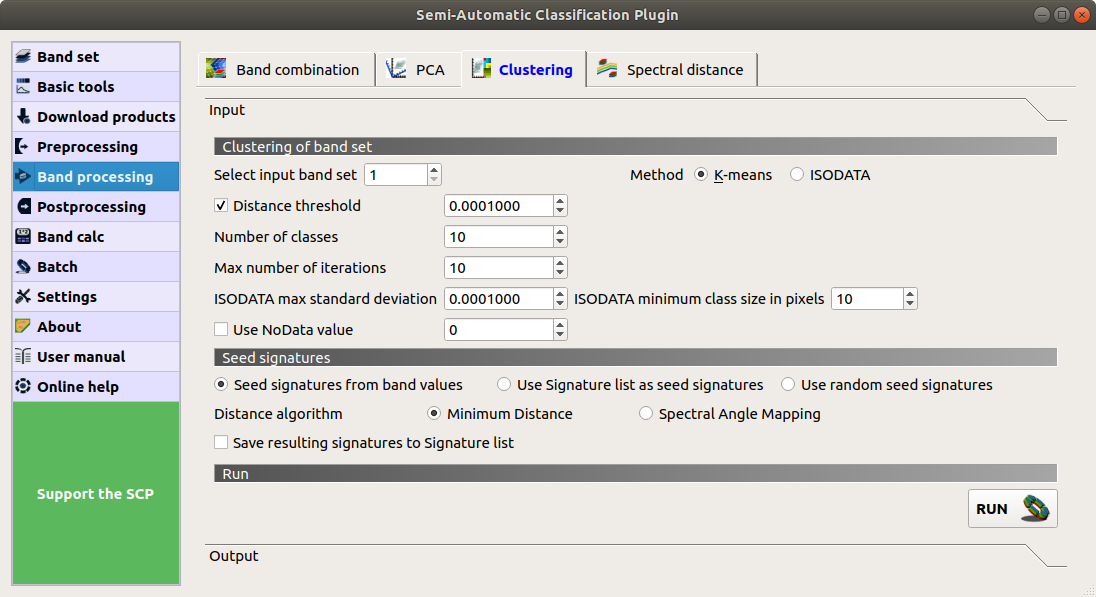Image resolution: width=1096 pixels, height=597 pixels.
Task: Disable the Distance threshold checkbox
Action: coord(222,206)
